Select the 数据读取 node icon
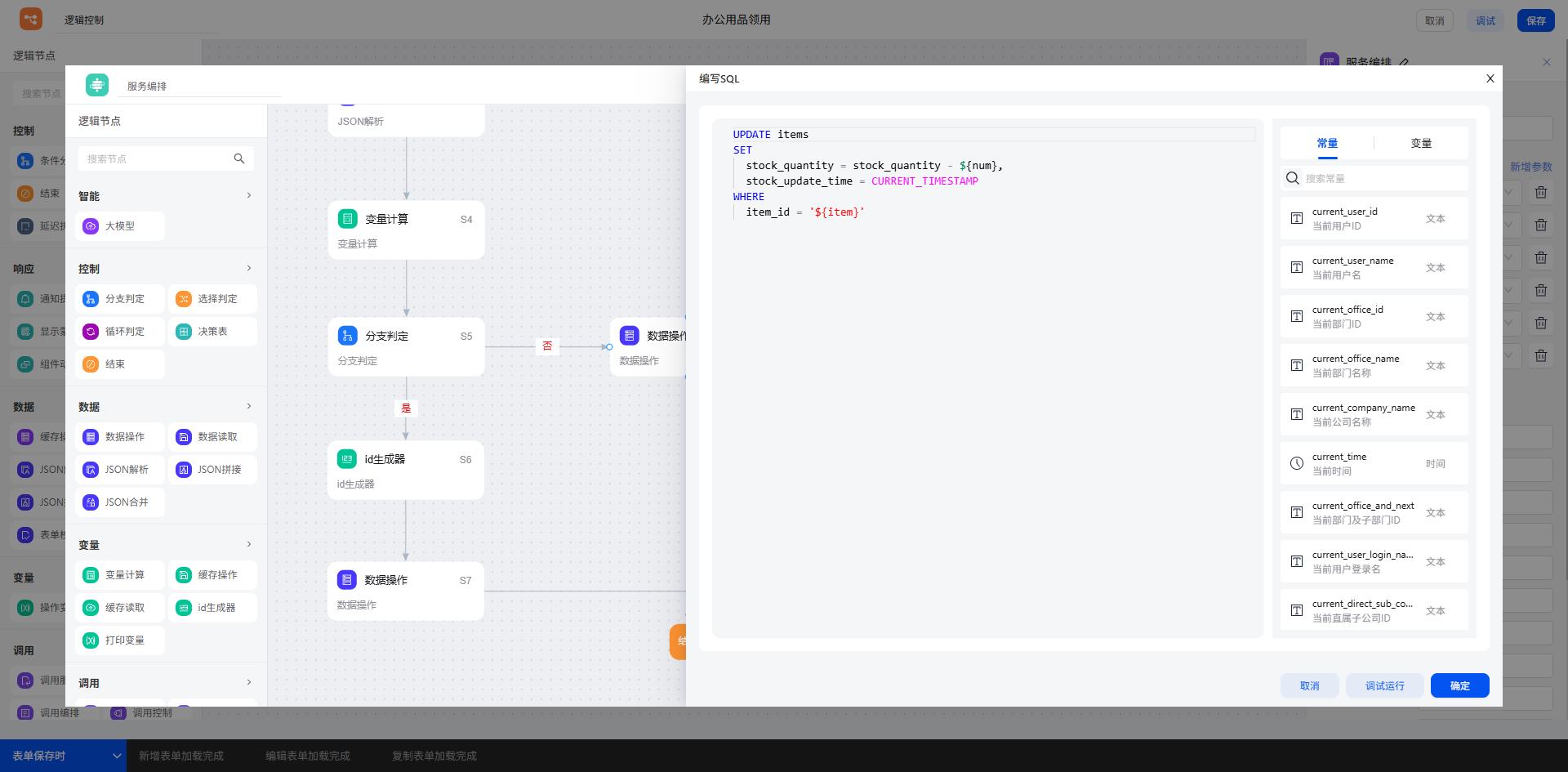 [x=184, y=437]
